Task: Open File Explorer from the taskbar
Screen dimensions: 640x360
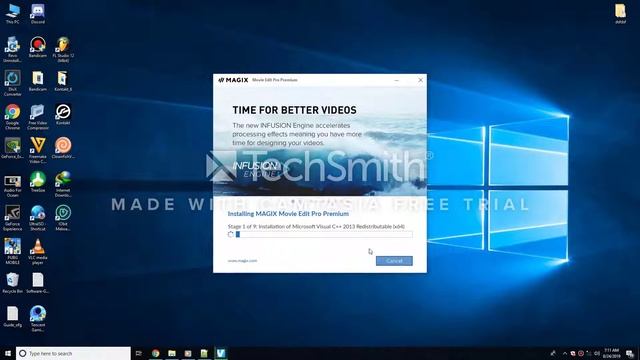Action: (172, 353)
